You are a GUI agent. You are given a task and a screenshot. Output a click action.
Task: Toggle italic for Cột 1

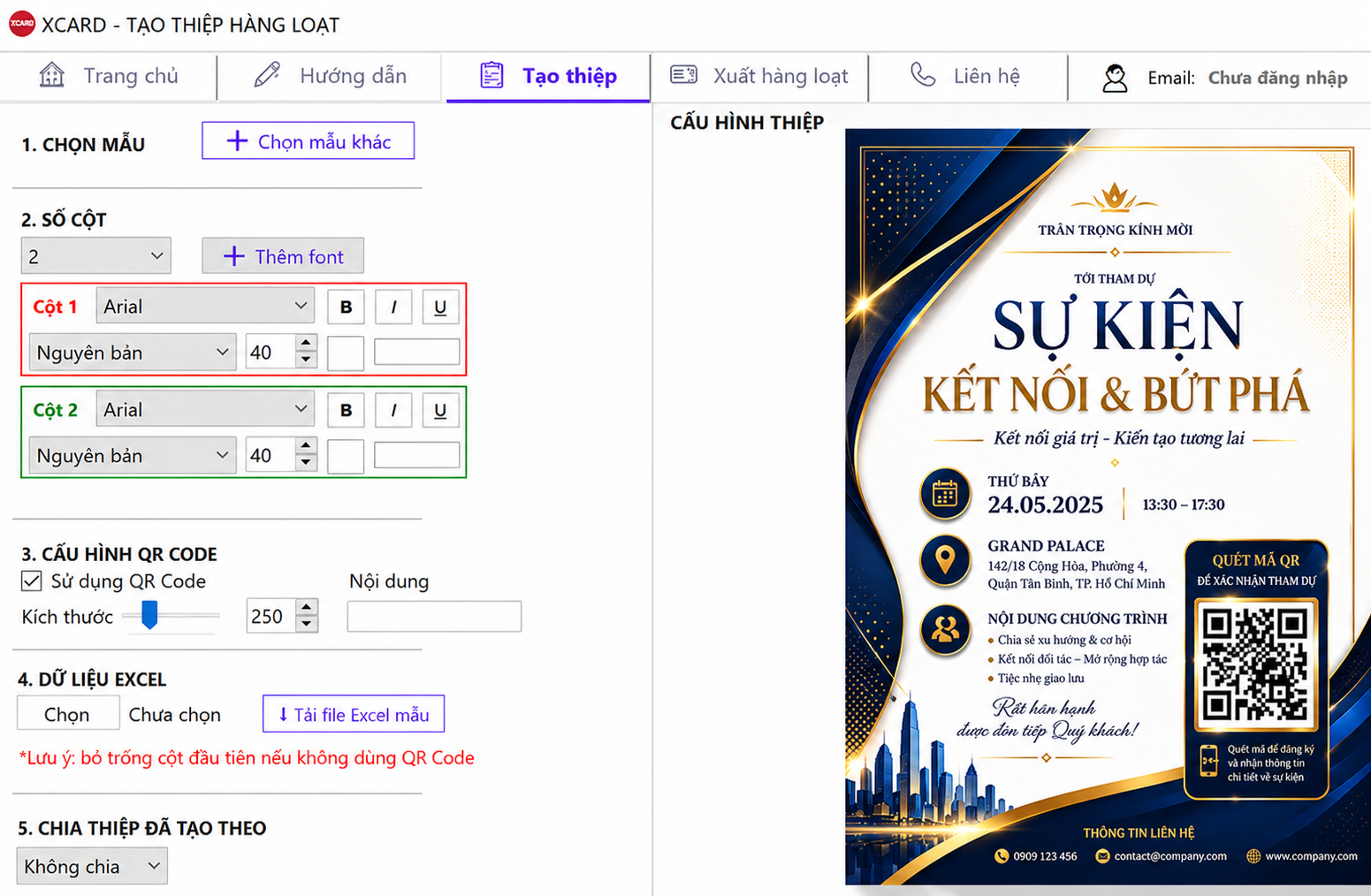point(393,307)
